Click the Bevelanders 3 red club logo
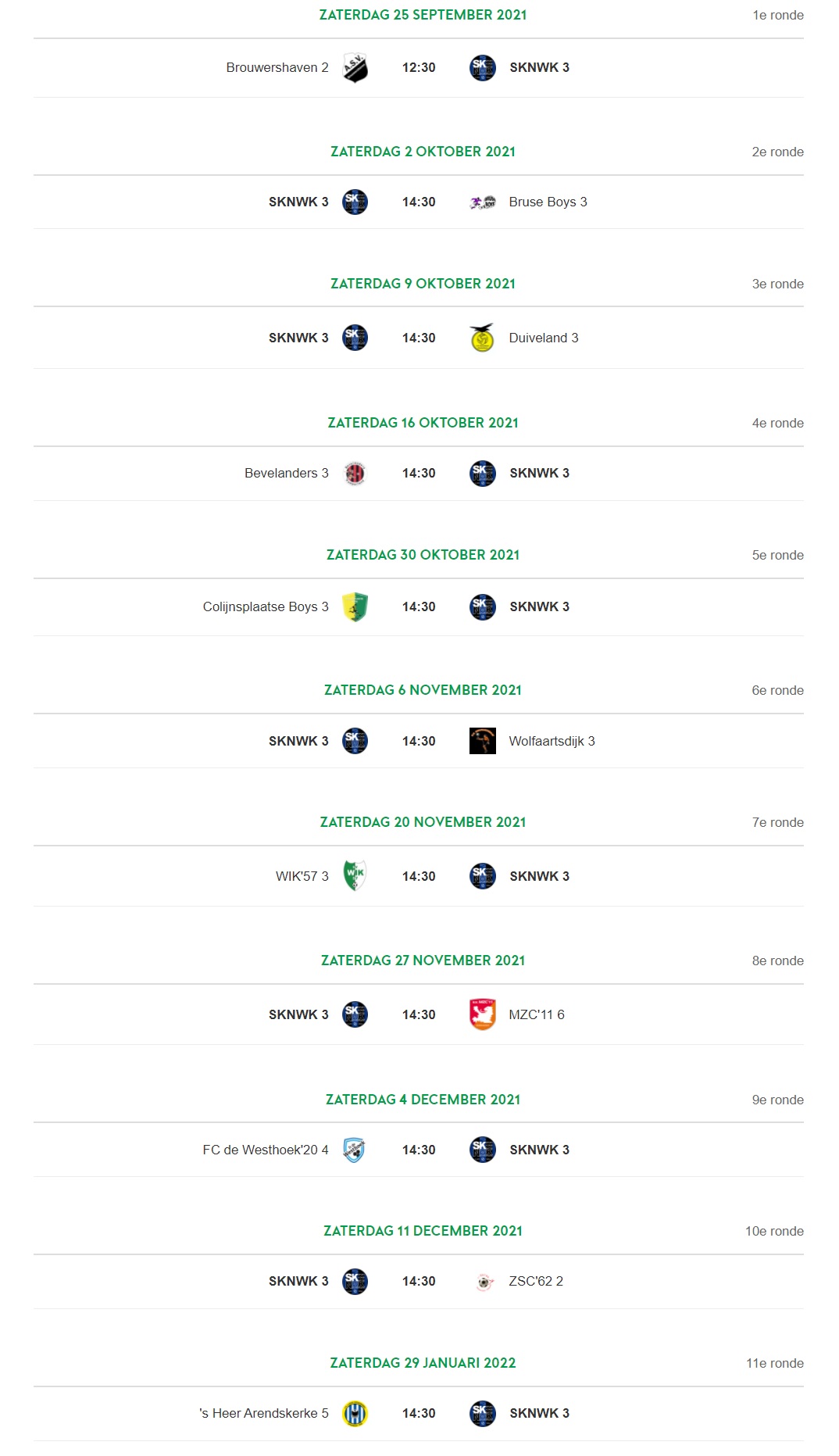 pos(355,474)
